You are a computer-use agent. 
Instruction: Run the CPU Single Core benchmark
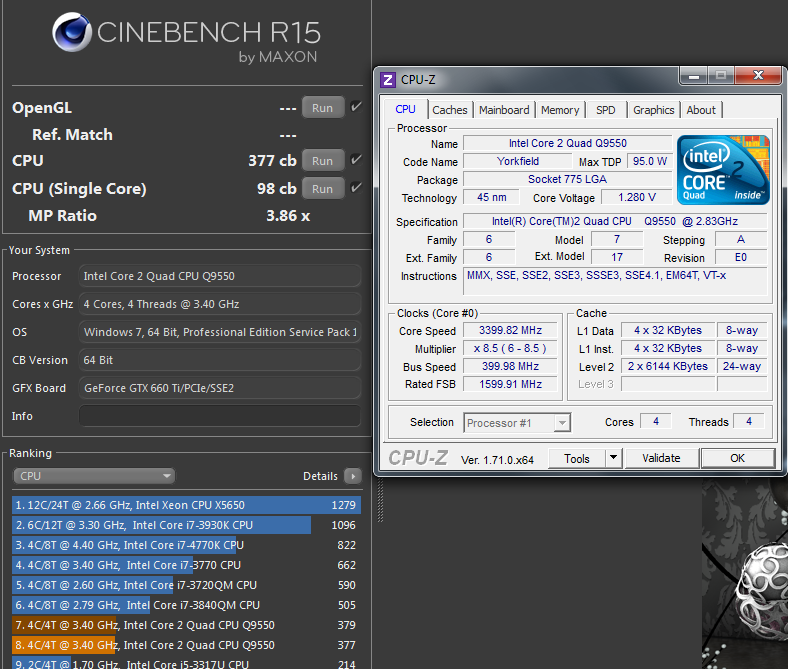click(x=323, y=188)
